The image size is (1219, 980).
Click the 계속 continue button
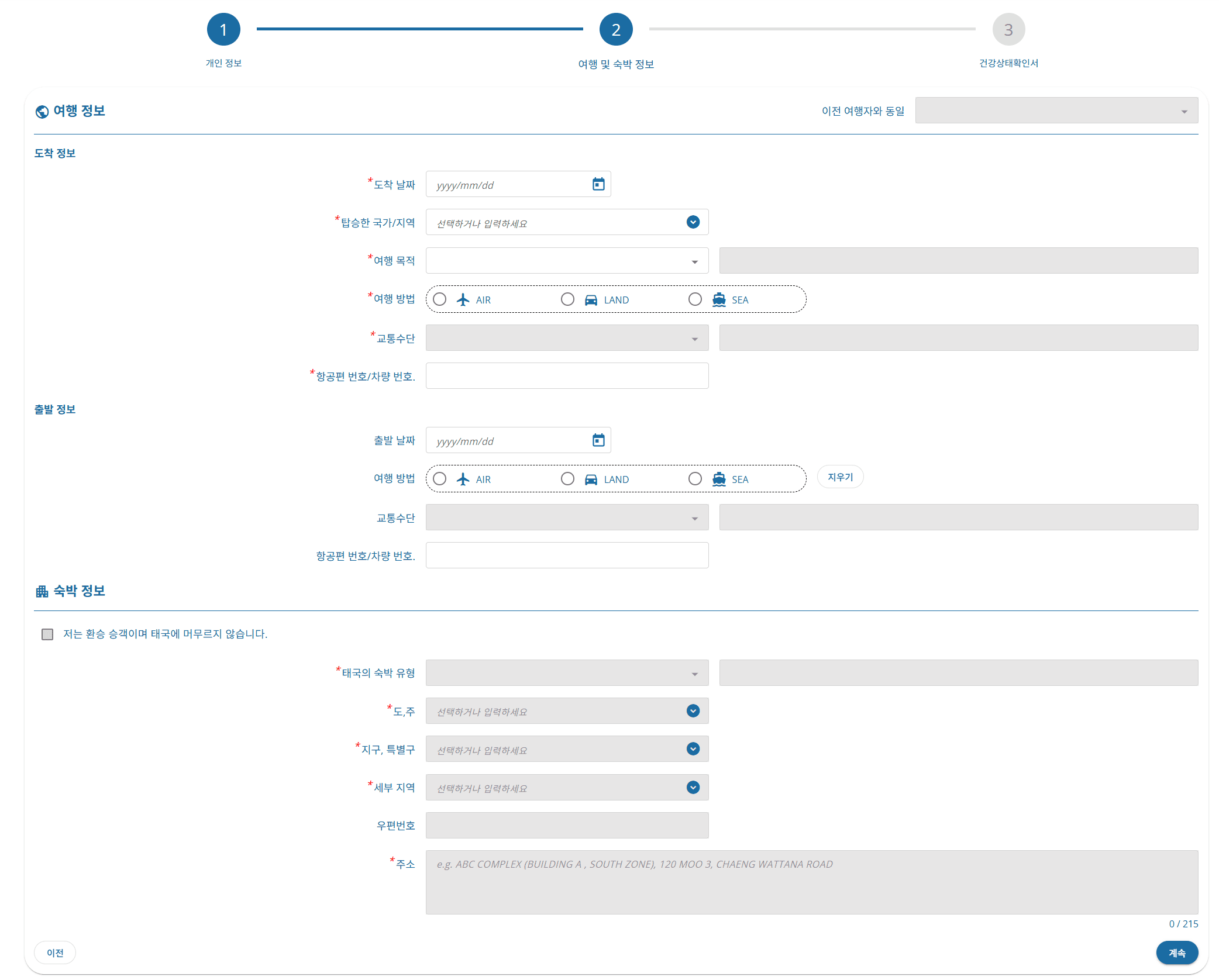click(x=1176, y=953)
